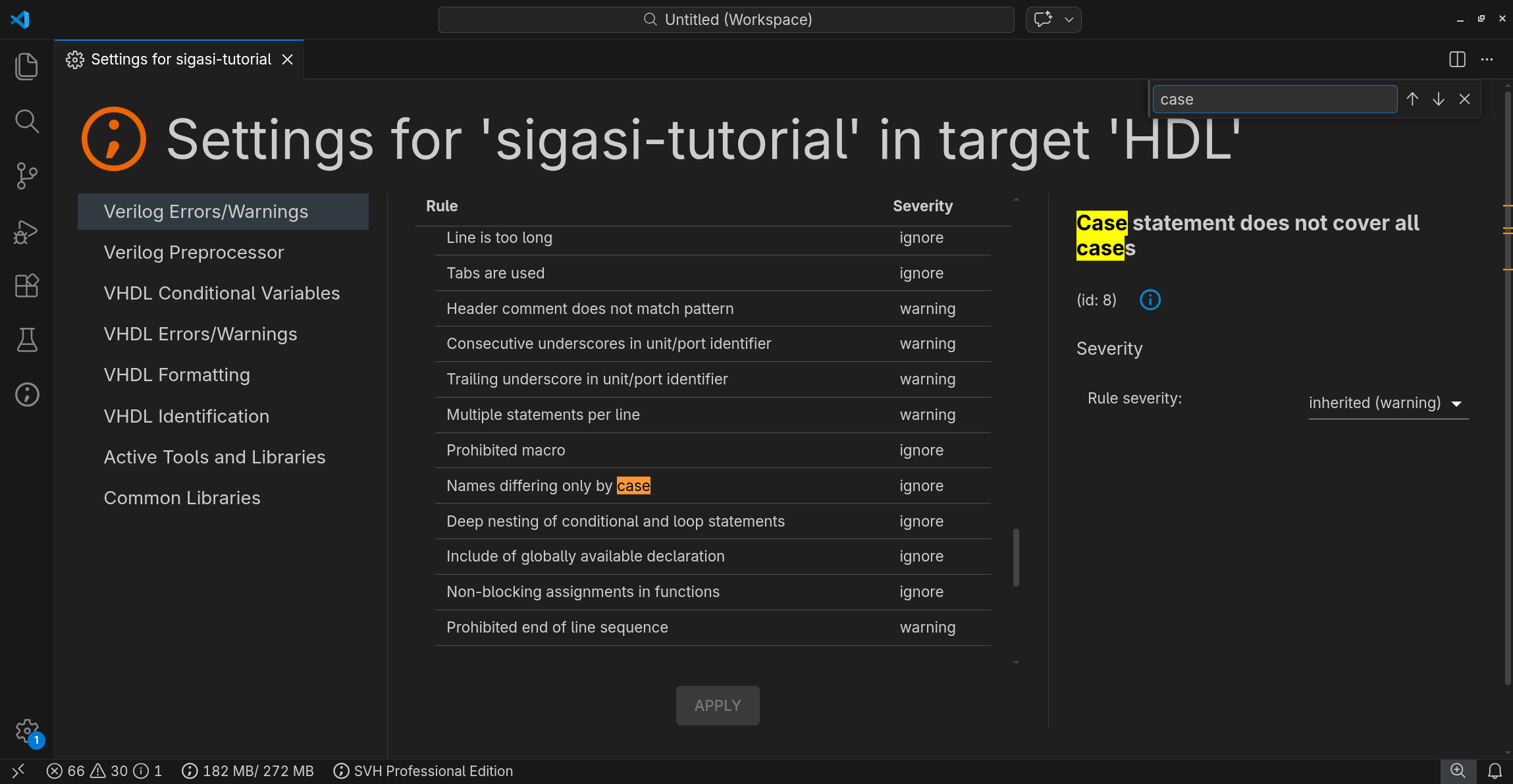Image resolution: width=1513 pixels, height=784 pixels.
Task: Click inside the case search field
Action: pos(1274,99)
